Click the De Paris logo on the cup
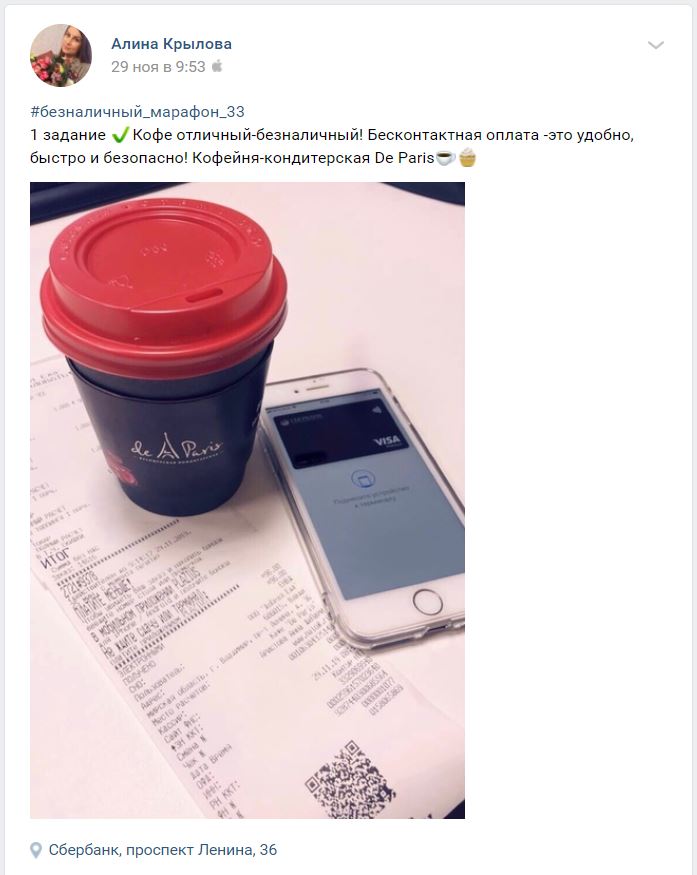This screenshot has width=697, height=875. tap(177, 449)
